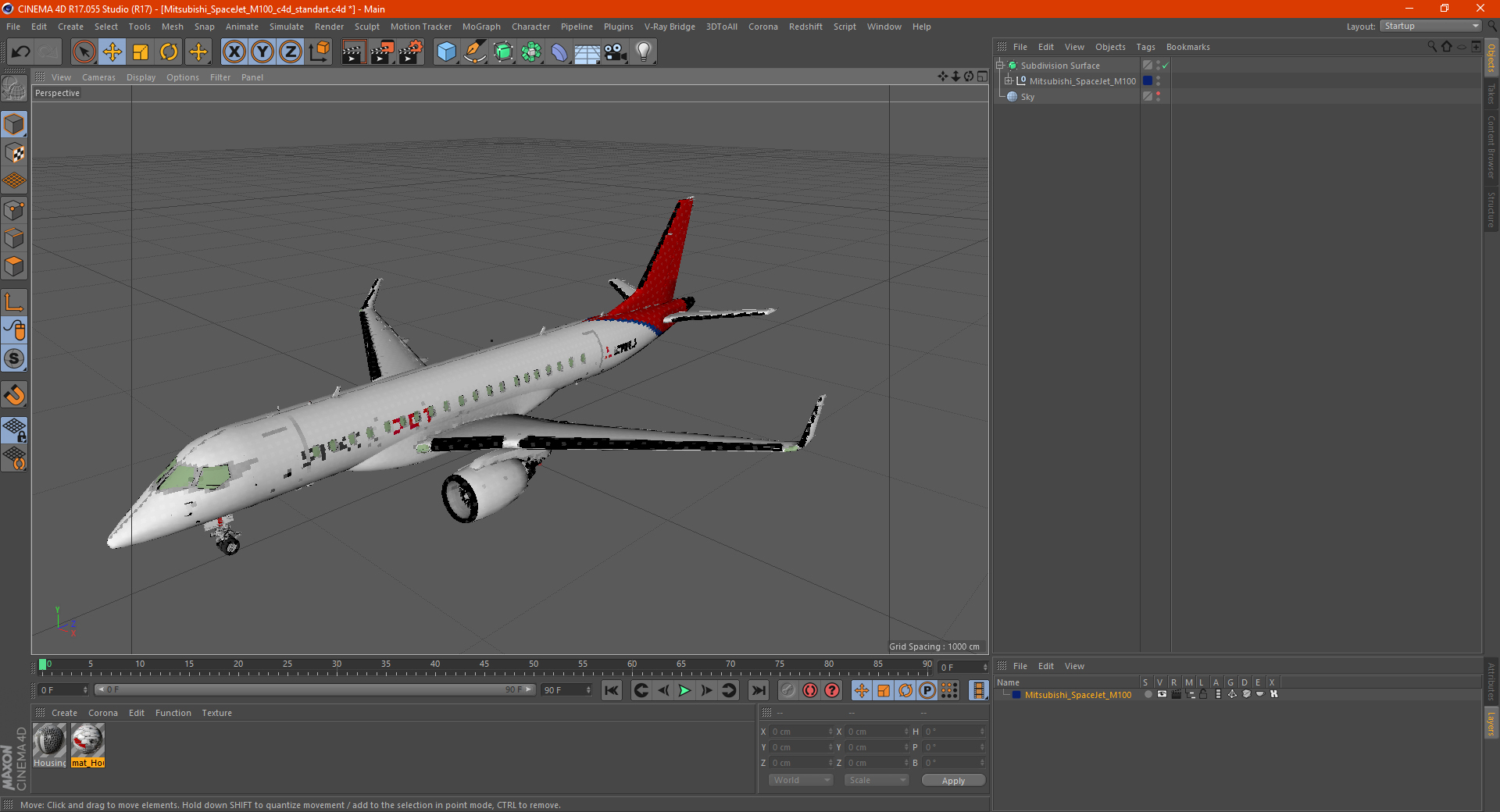The height and width of the screenshot is (812, 1500).
Task: Enable Texture mode in left palette
Action: point(15,153)
